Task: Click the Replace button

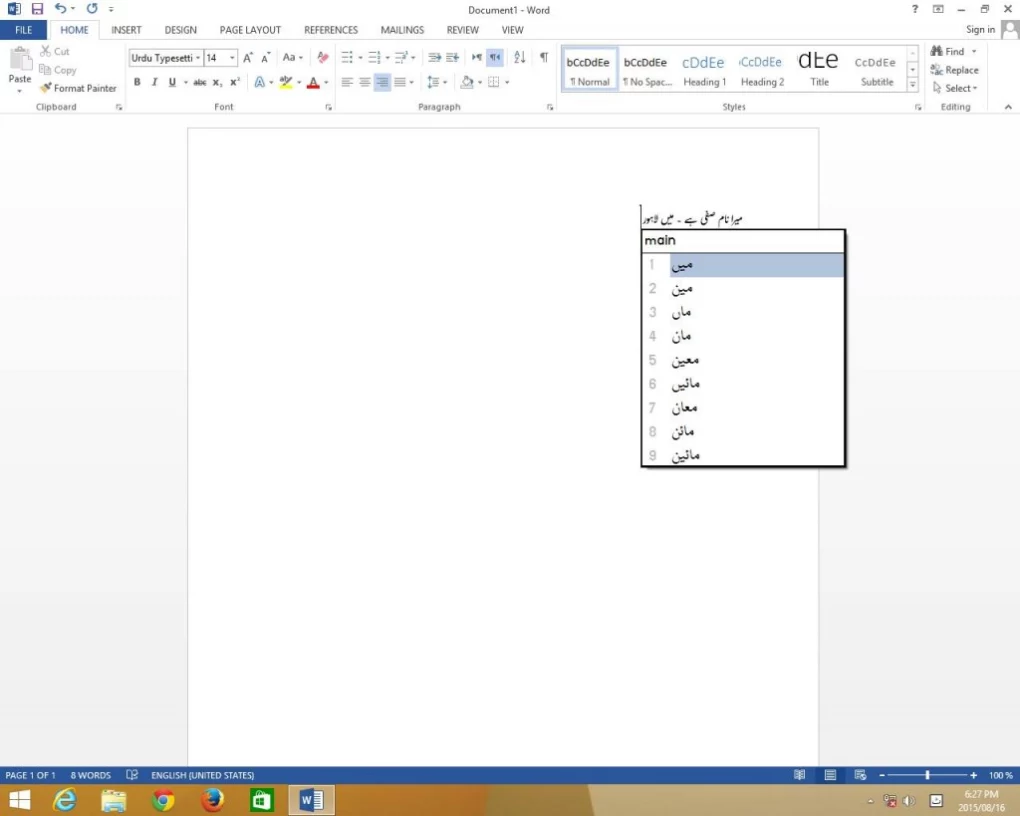Action: (954, 70)
